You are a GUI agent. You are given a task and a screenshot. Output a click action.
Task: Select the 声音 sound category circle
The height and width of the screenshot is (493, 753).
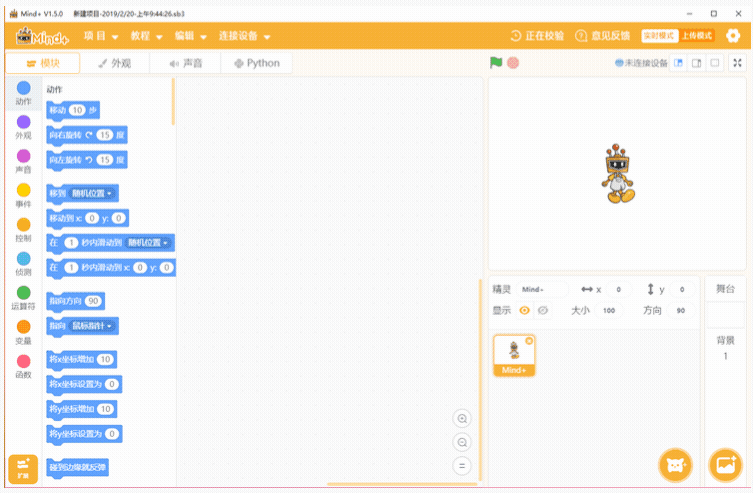click(x=23, y=156)
